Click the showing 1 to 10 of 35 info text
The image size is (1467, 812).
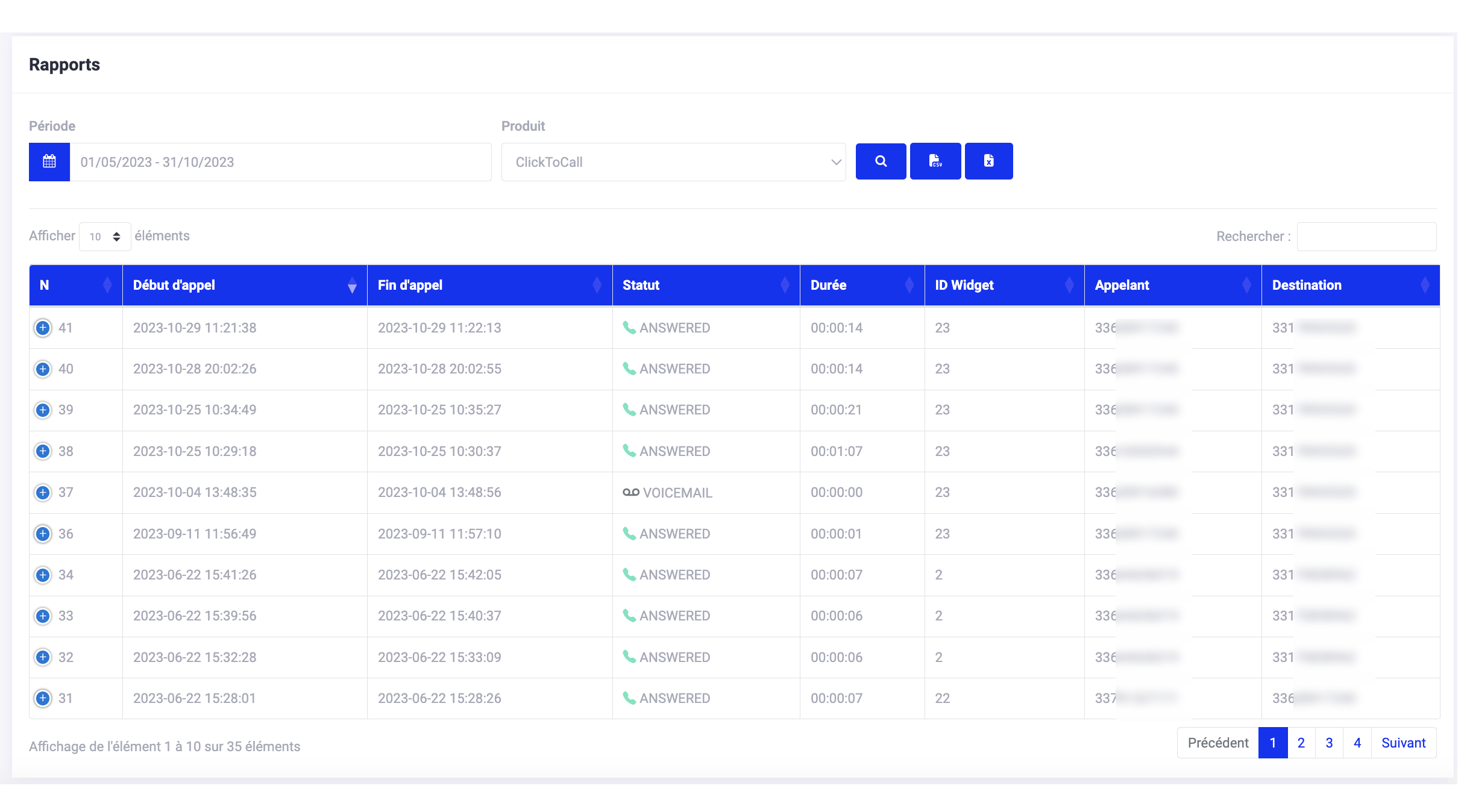tap(165, 746)
